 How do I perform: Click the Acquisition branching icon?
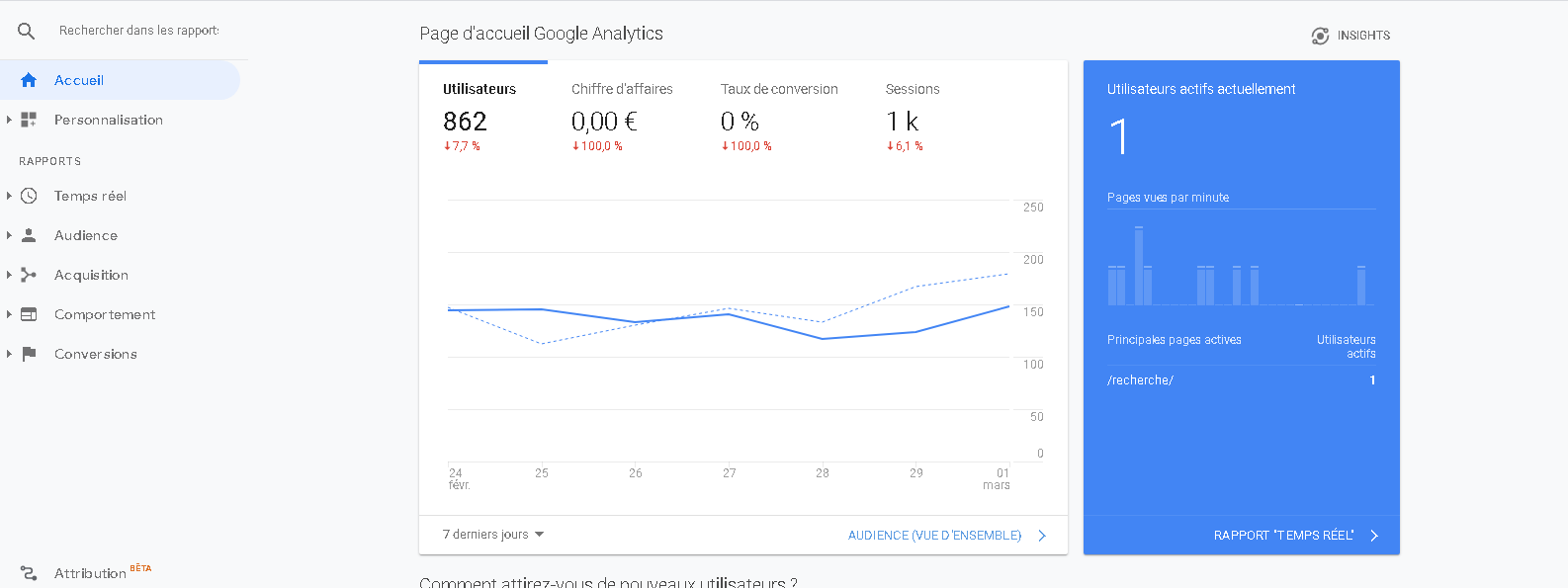(29, 275)
